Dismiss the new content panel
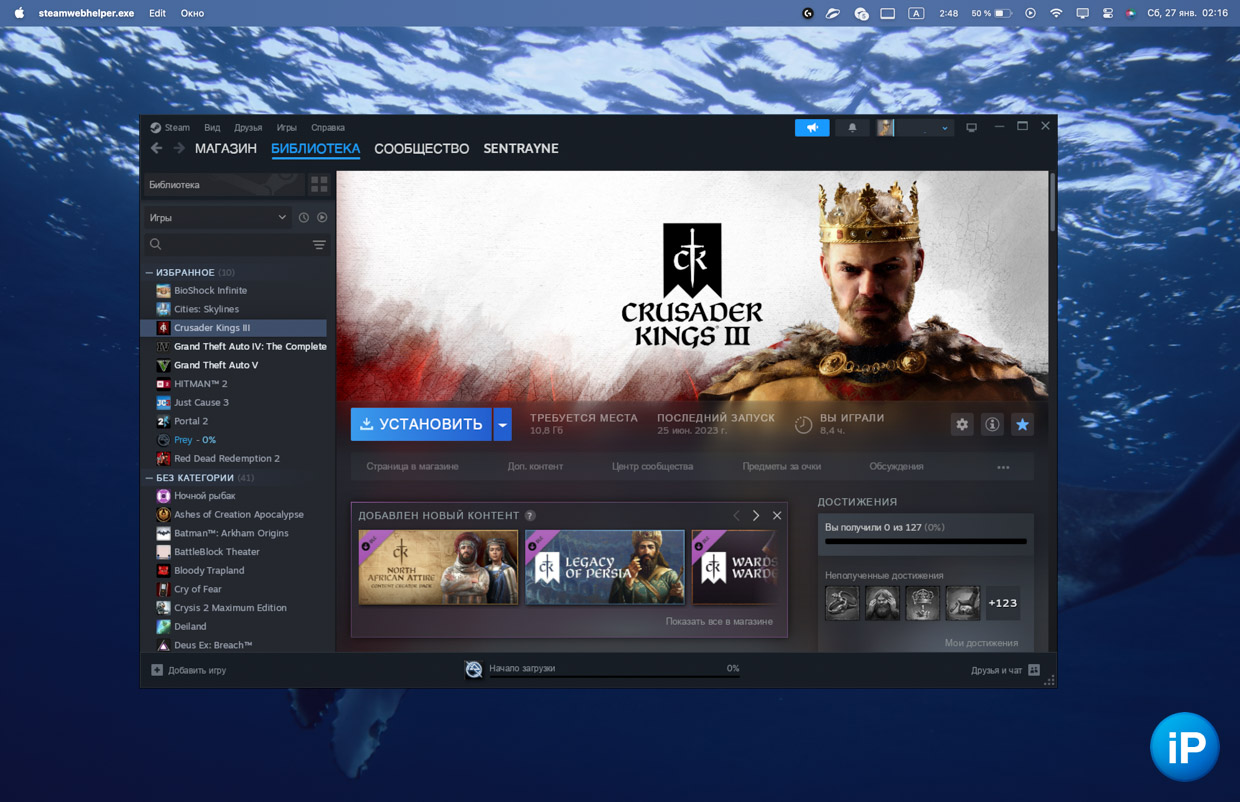1240x802 pixels. [x=777, y=516]
